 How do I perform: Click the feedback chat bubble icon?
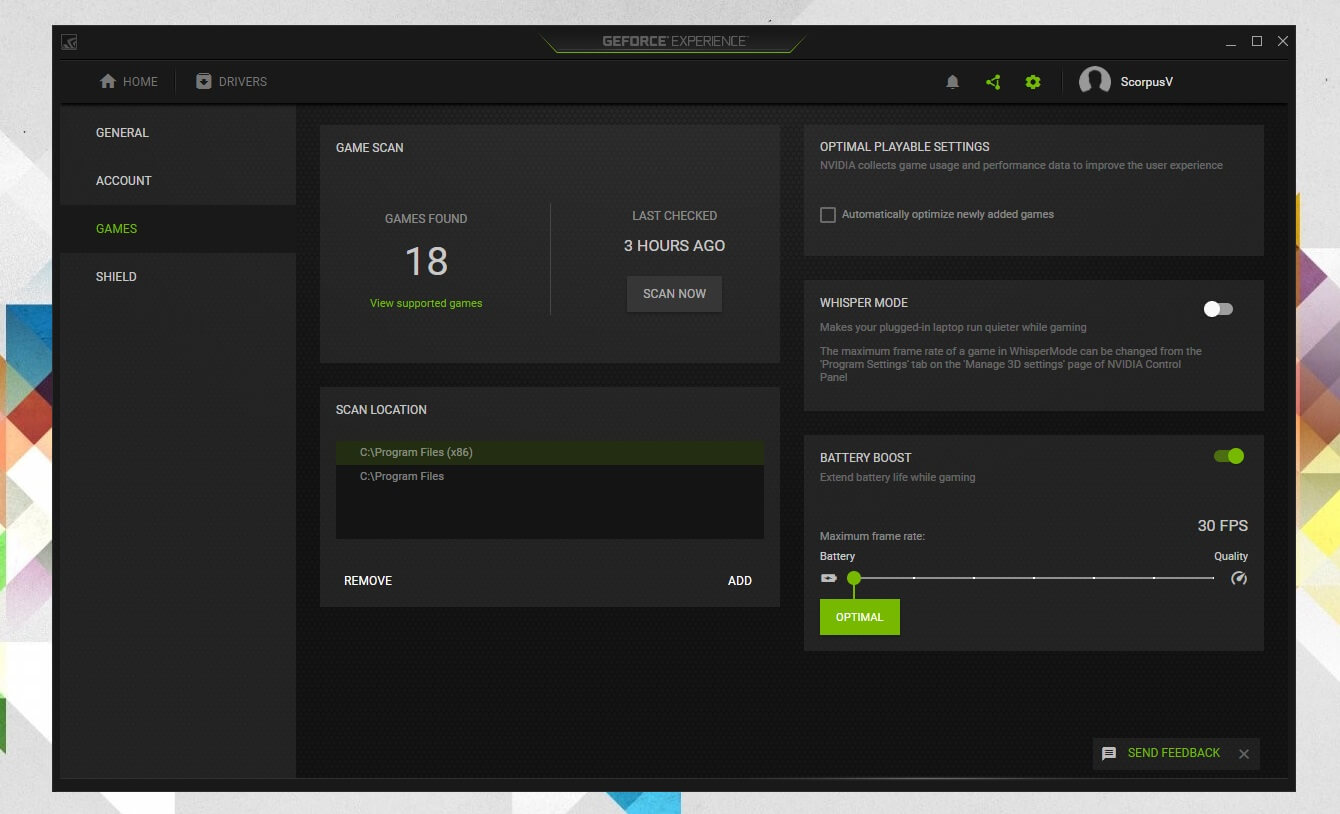click(x=1109, y=753)
